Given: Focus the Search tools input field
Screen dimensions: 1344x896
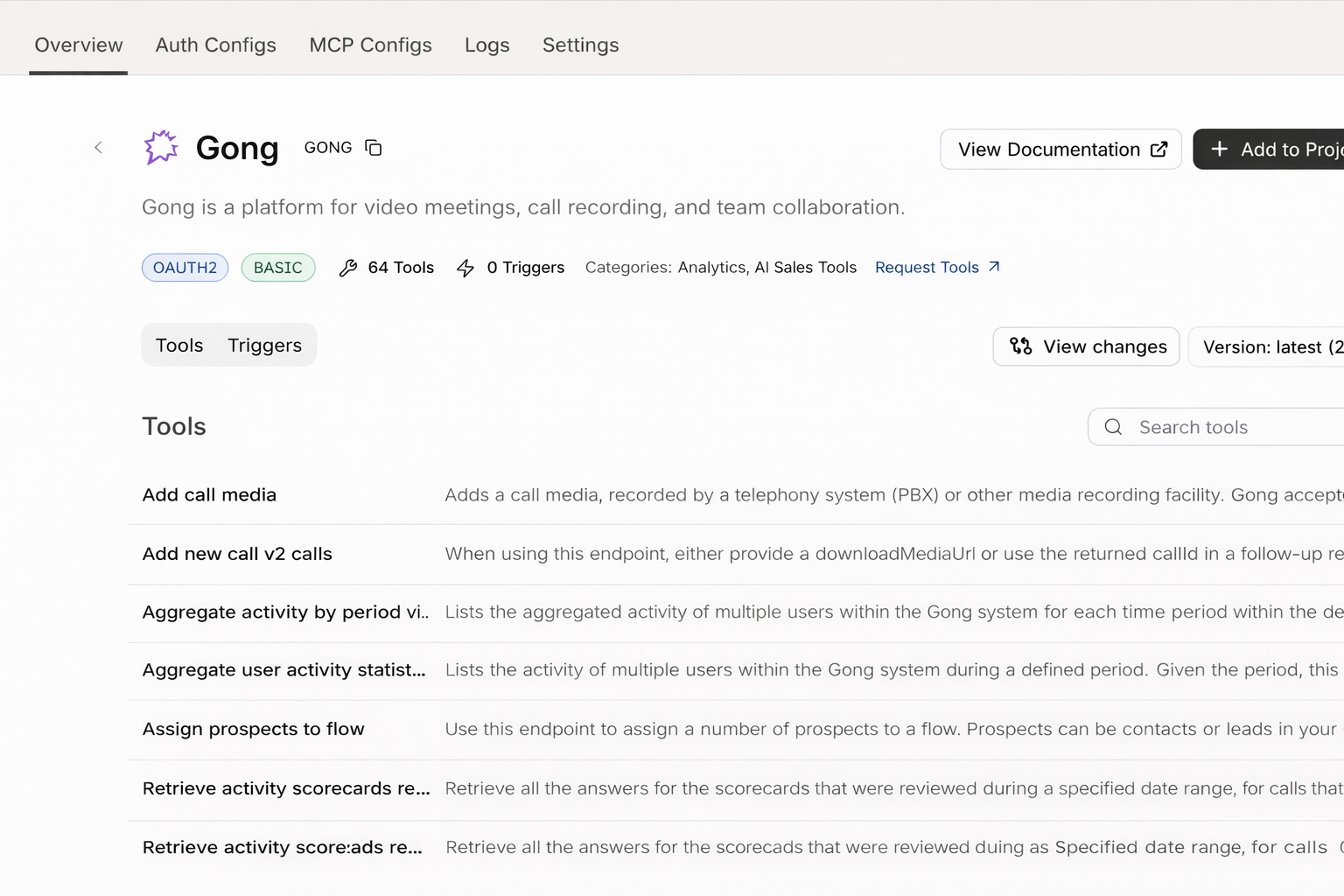Looking at the screenshot, I should [1234, 427].
